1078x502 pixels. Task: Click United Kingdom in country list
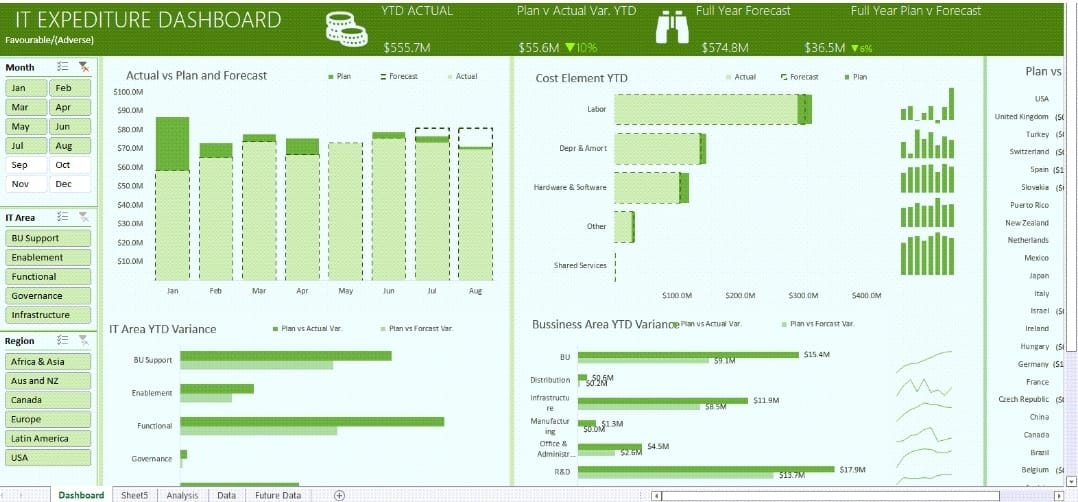[1022, 117]
